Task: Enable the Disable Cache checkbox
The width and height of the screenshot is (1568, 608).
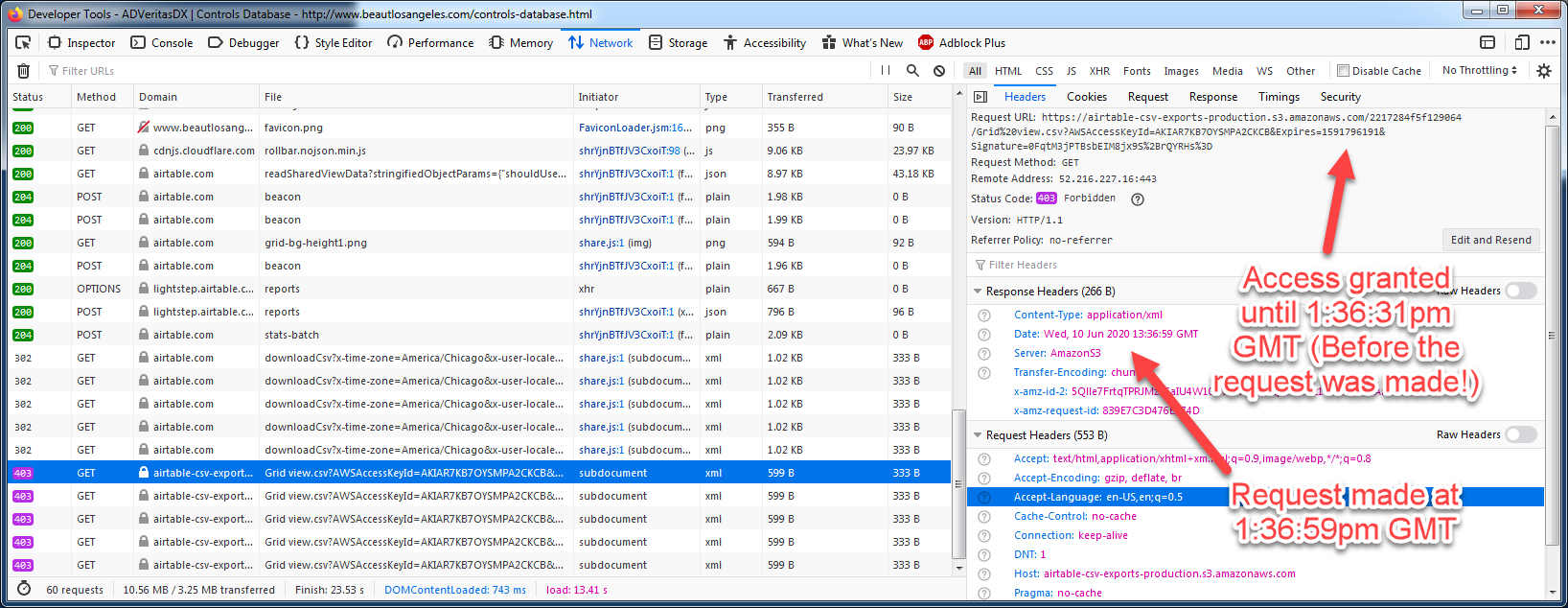Action: point(1343,71)
